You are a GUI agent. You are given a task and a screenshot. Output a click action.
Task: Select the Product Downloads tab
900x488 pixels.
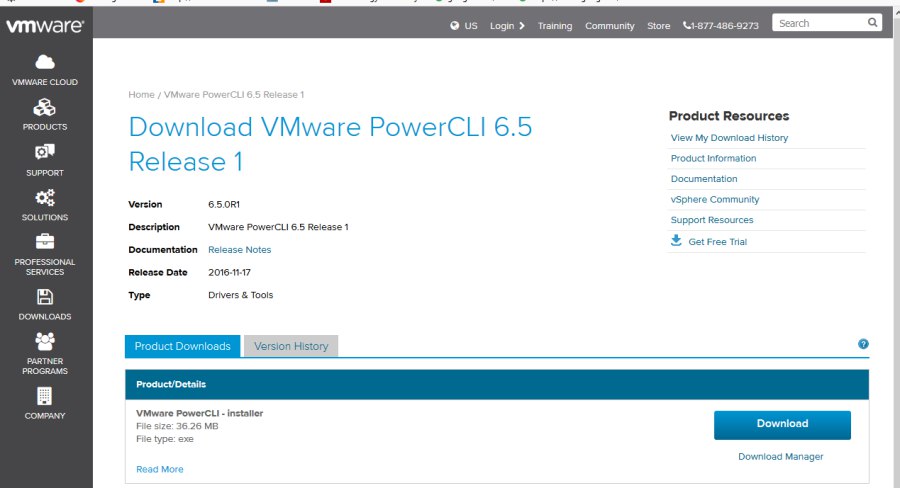pyautogui.click(x=183, y=346)
